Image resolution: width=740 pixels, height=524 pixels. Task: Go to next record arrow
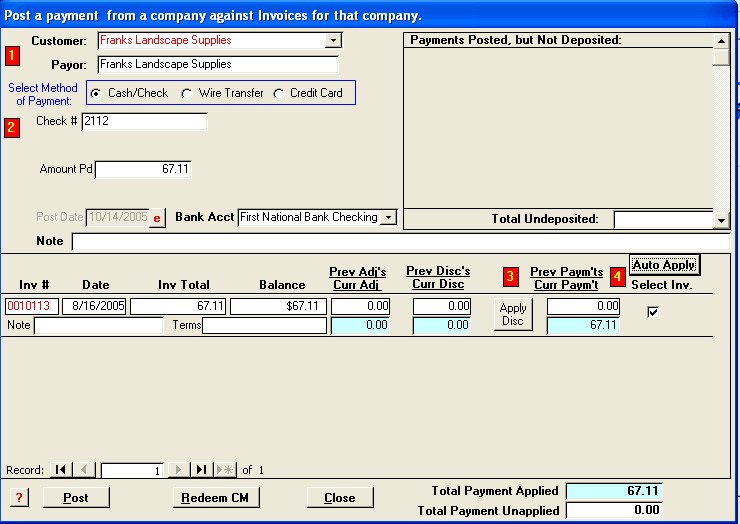(x=179, y=470)
